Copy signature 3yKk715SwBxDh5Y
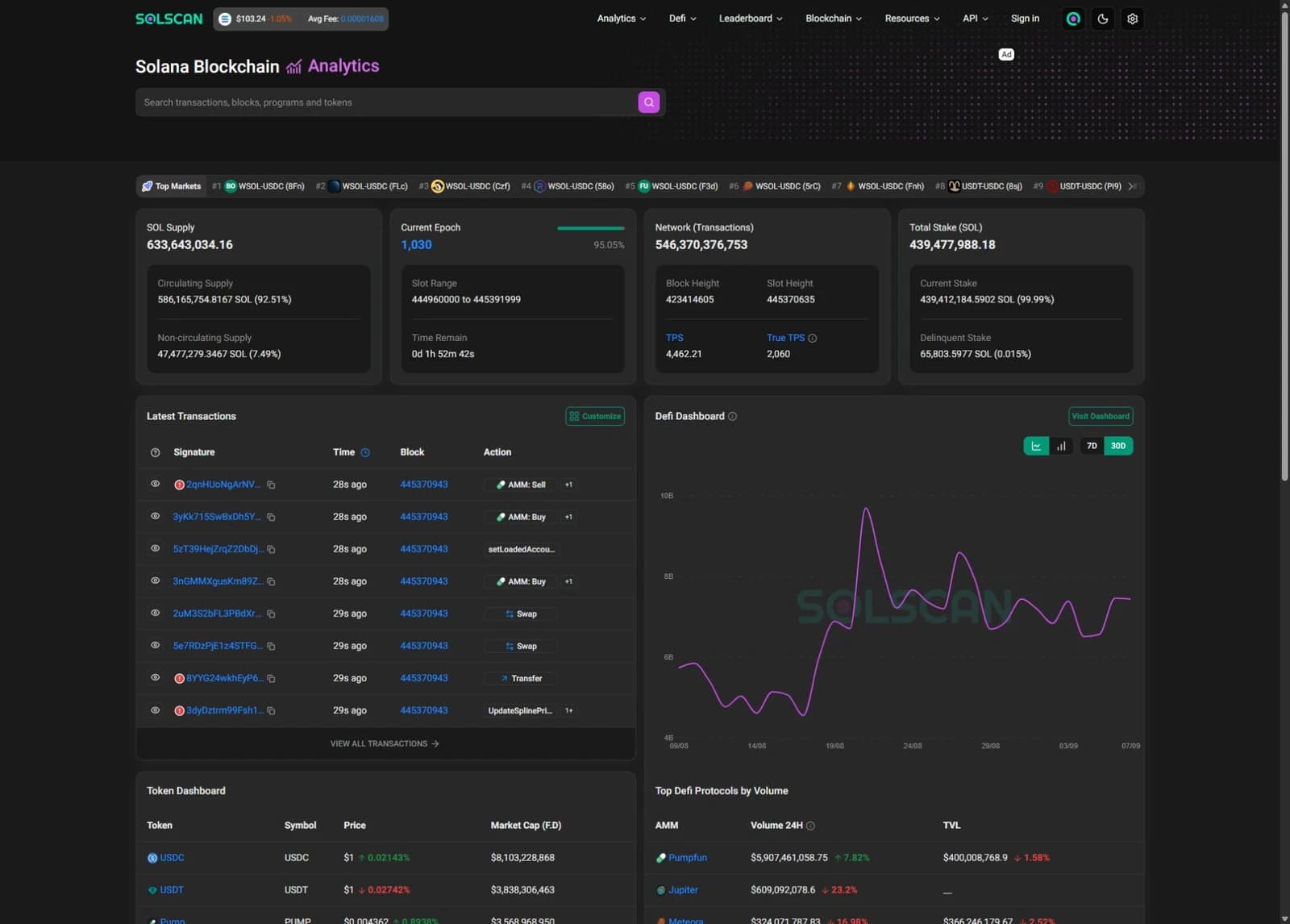Screen dimensions: 1290x924 271,517
